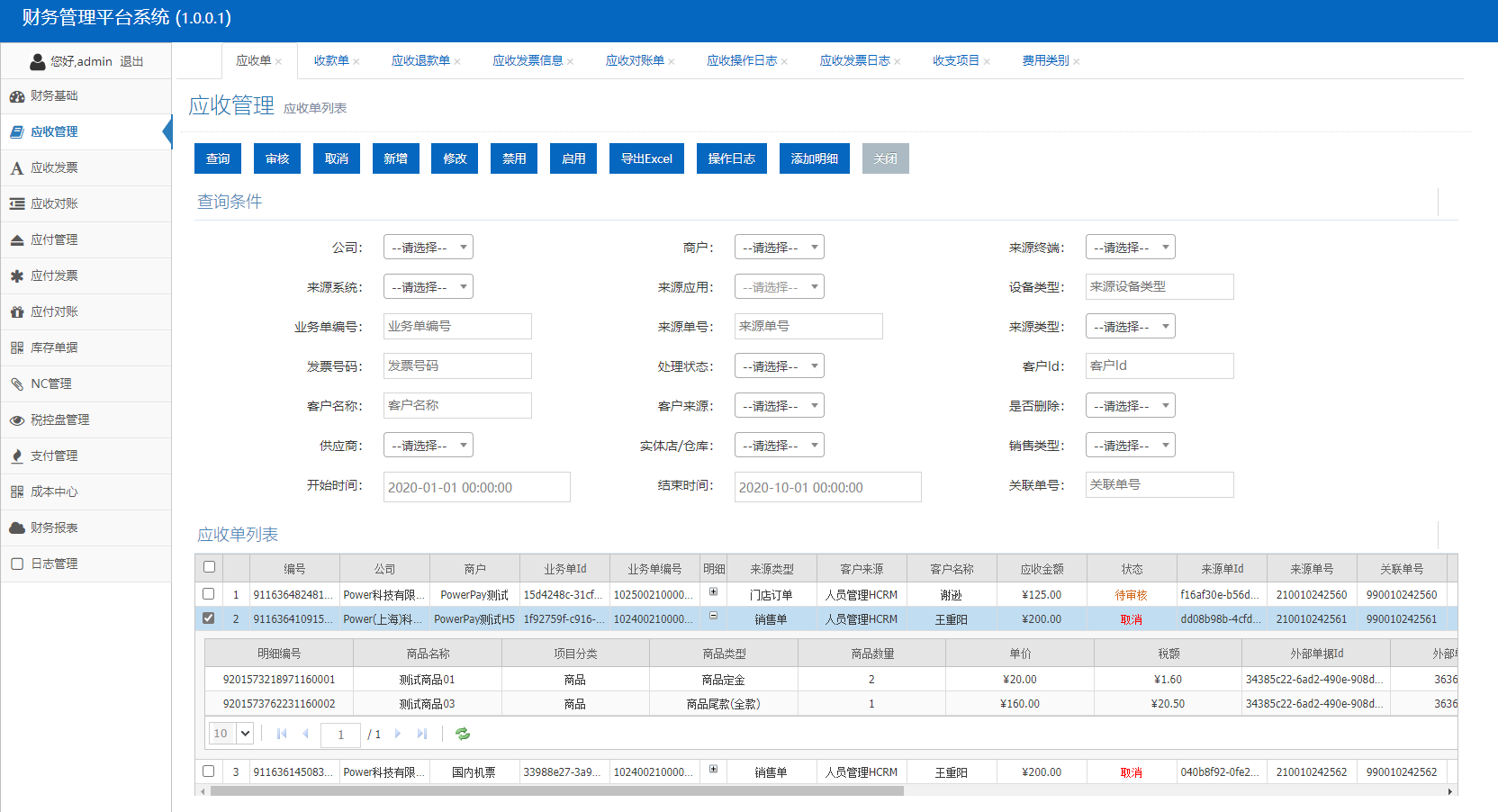1498x812 pixels.
Task: Expand details for row 3
Action: pos(713,769)
